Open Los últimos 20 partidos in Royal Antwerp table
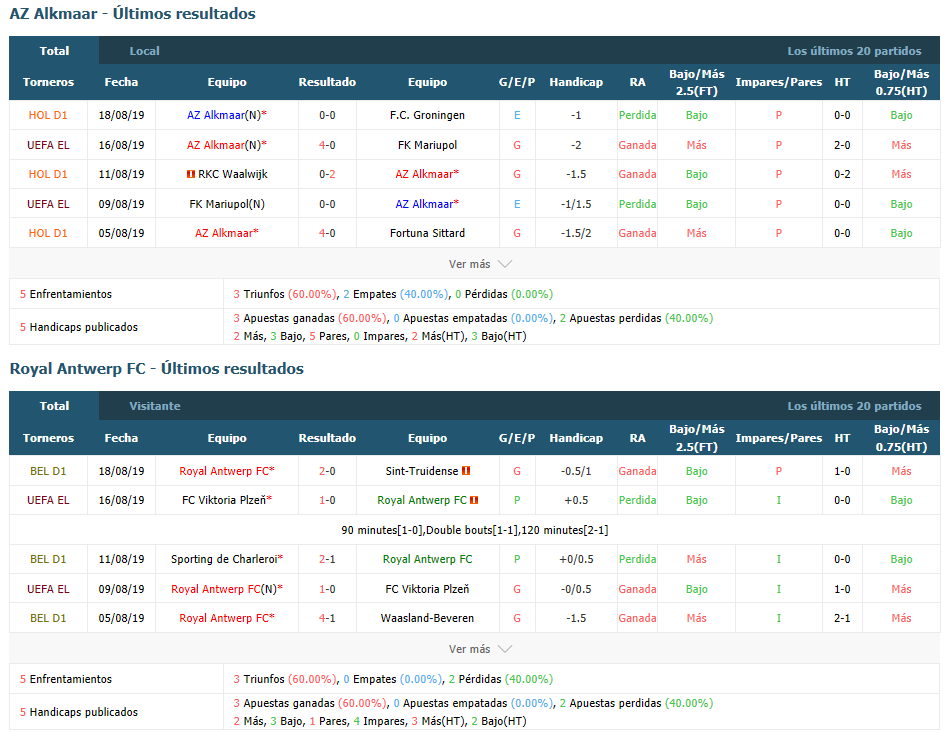Viewport: 950px width, 733px height. (x=854, y=406)
